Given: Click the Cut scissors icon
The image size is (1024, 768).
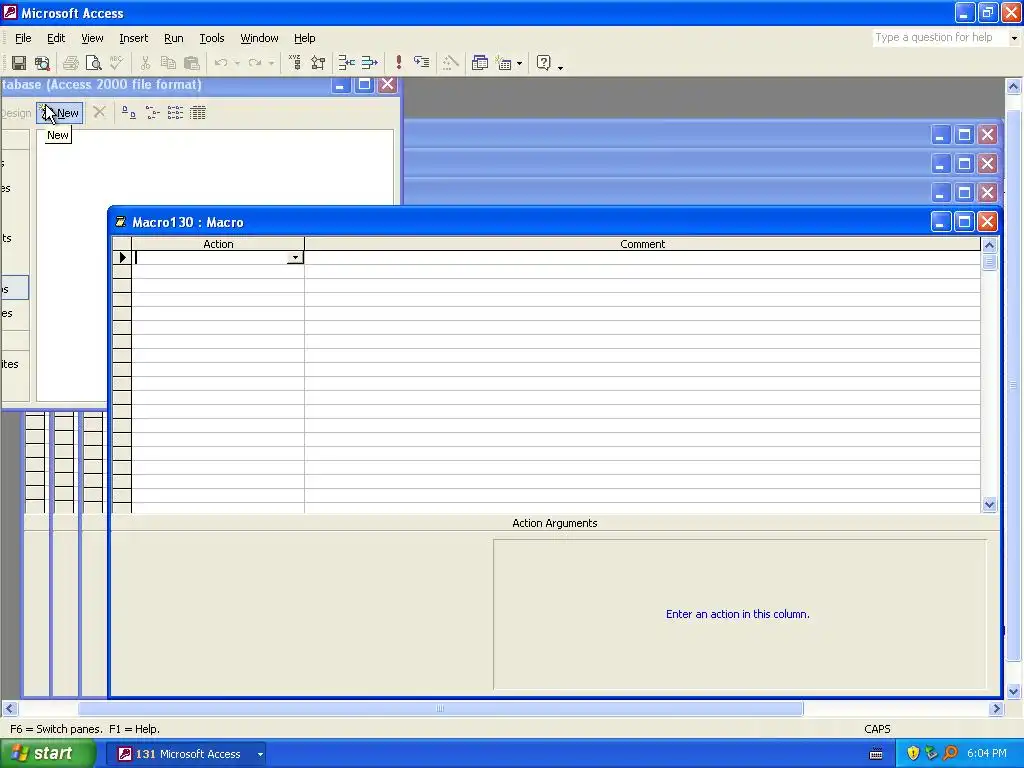Looking at the screenshot, I should [x=145, y=63].
